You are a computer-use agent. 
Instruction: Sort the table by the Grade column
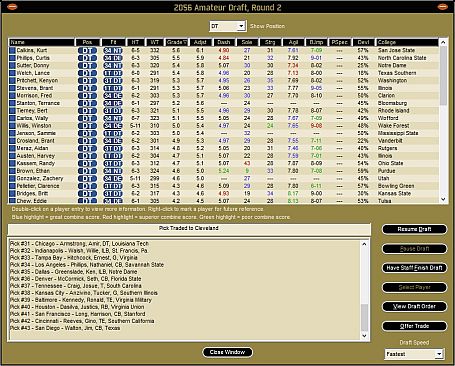(176, 42)
